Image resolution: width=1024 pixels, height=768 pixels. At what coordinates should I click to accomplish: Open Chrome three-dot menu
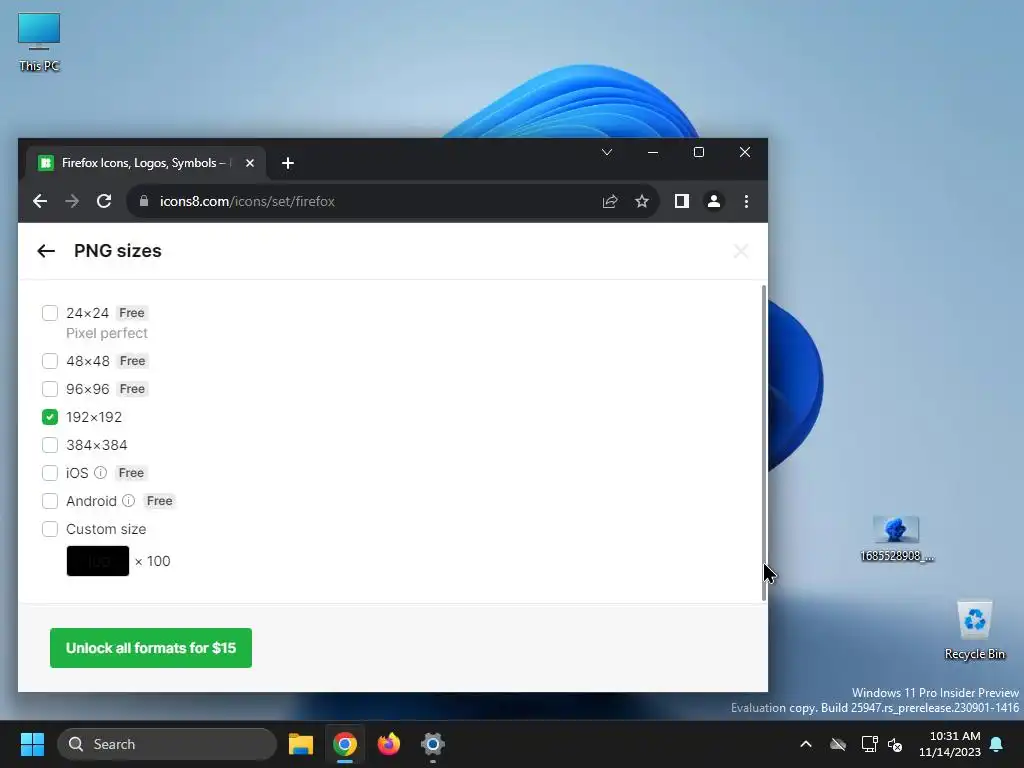click(x=746, y=201)
